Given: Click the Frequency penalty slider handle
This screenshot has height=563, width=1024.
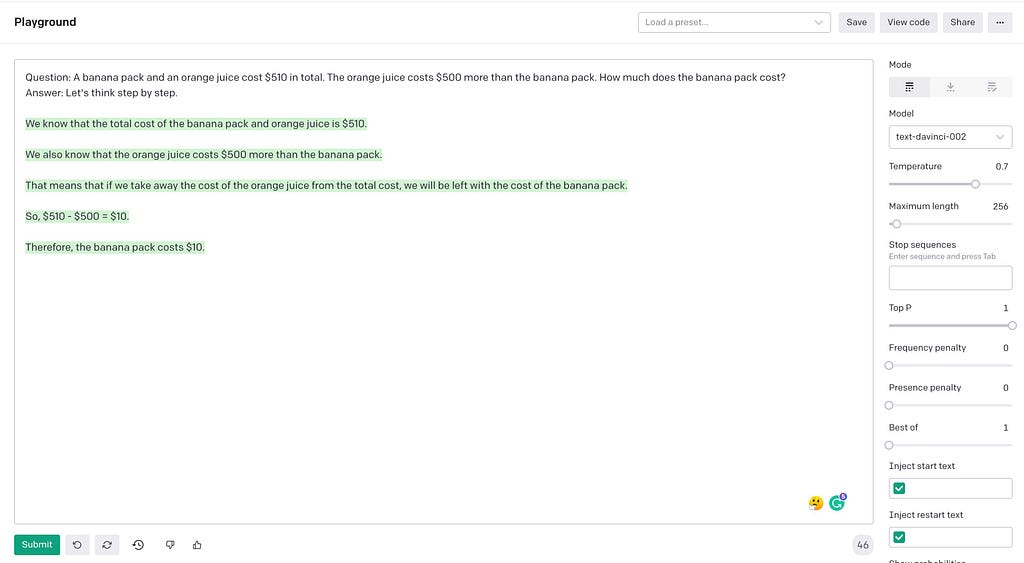Looking at the screenshot, I should (x=889, y=366).
